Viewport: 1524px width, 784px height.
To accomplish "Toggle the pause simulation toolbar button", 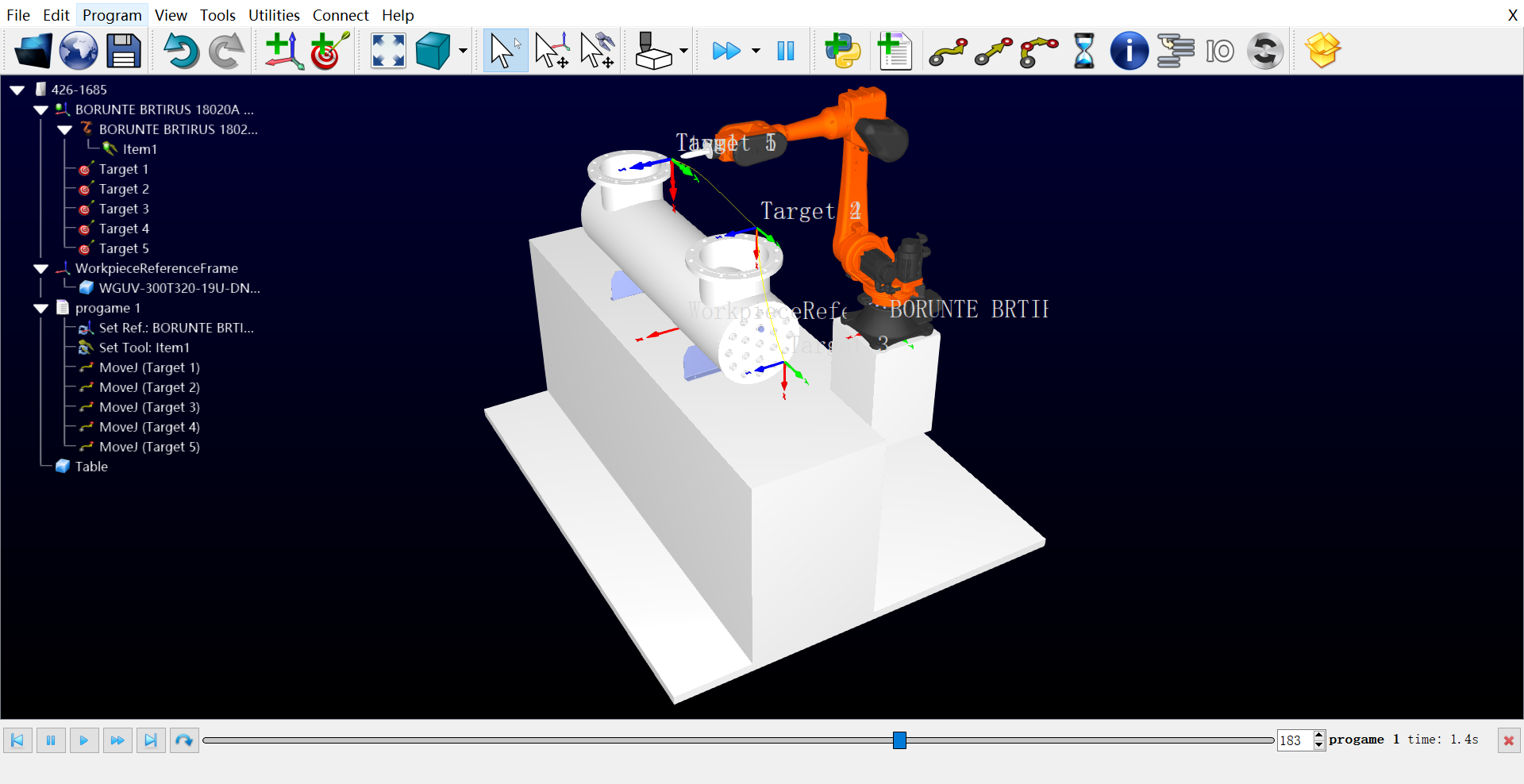I will click(786, 52).
